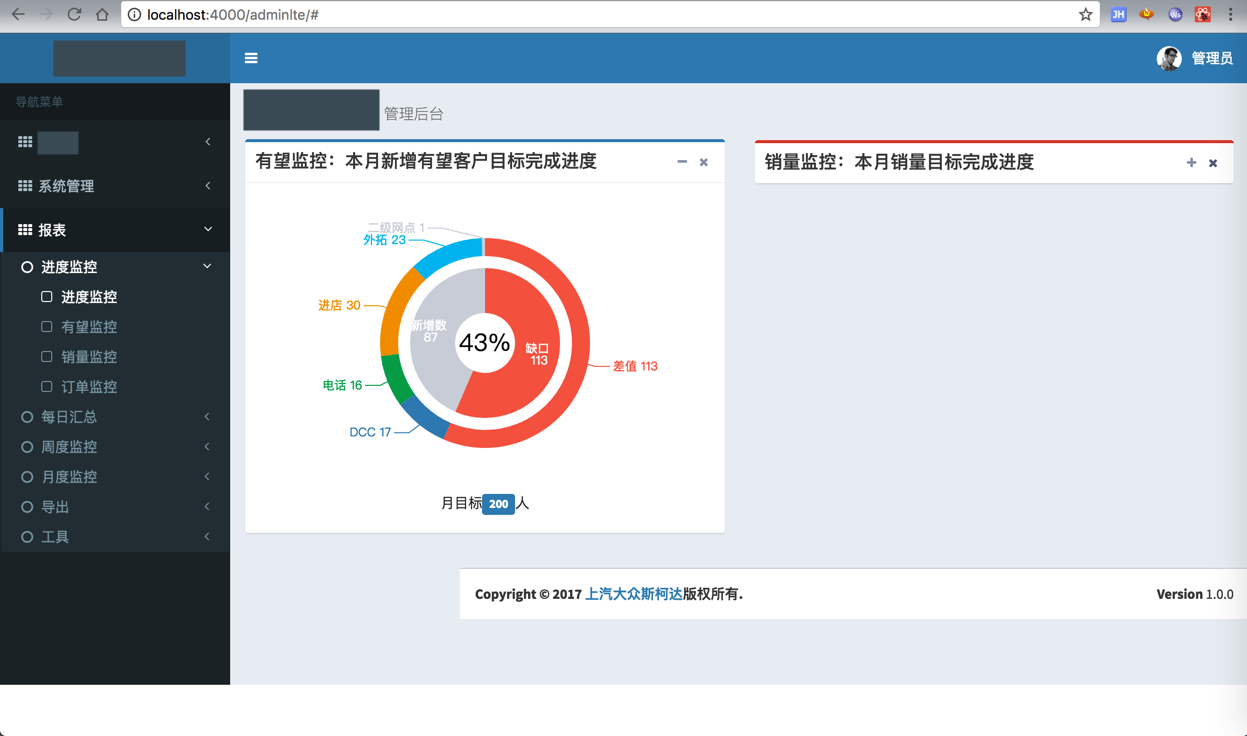Click grid icon next to 报表

click(x=25, y=230)
